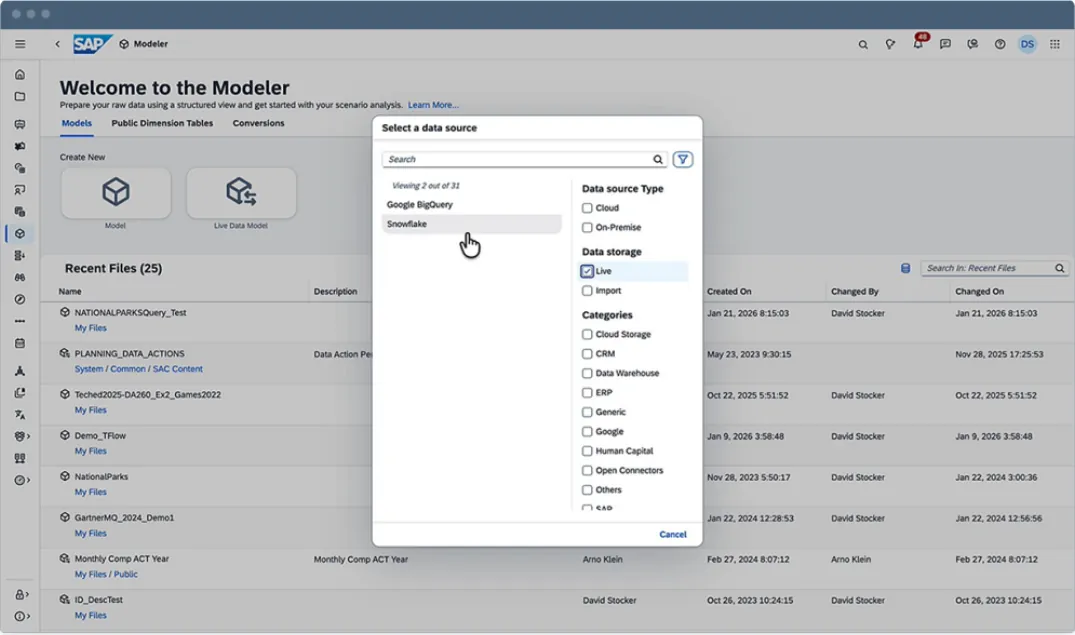Check the Data Warehouse category checkbox

pyautogui.click(x=587, y=373)
